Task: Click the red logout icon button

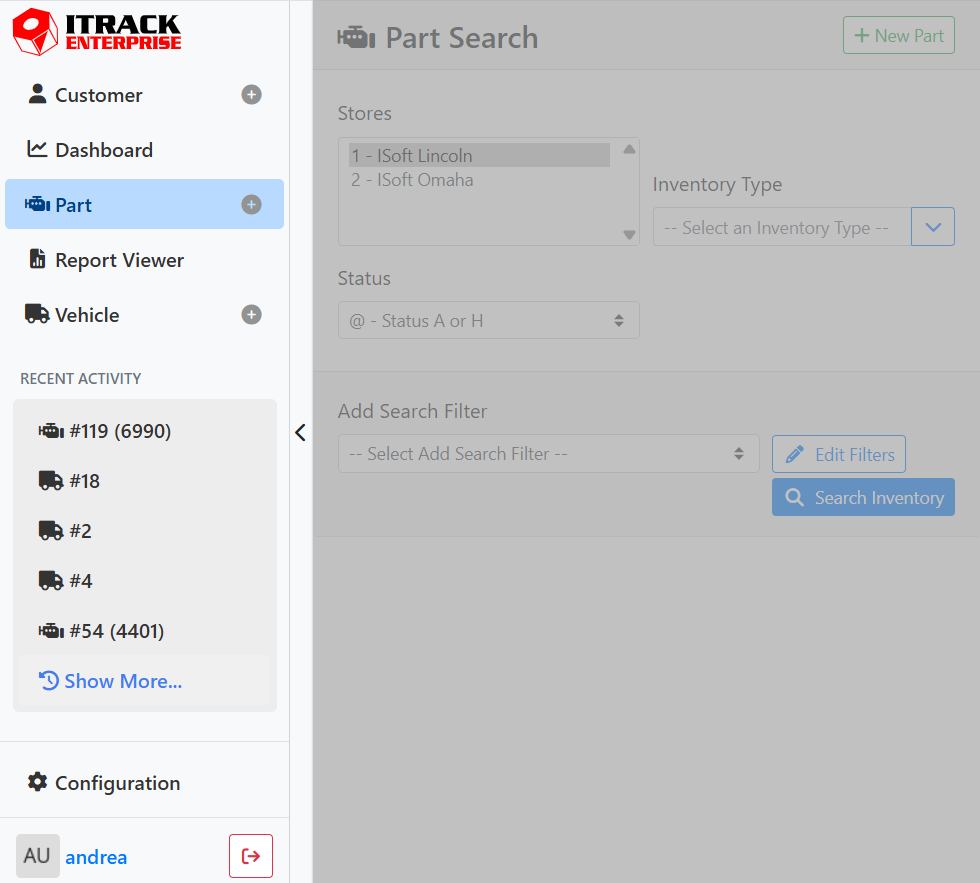Action: (251, 856)
